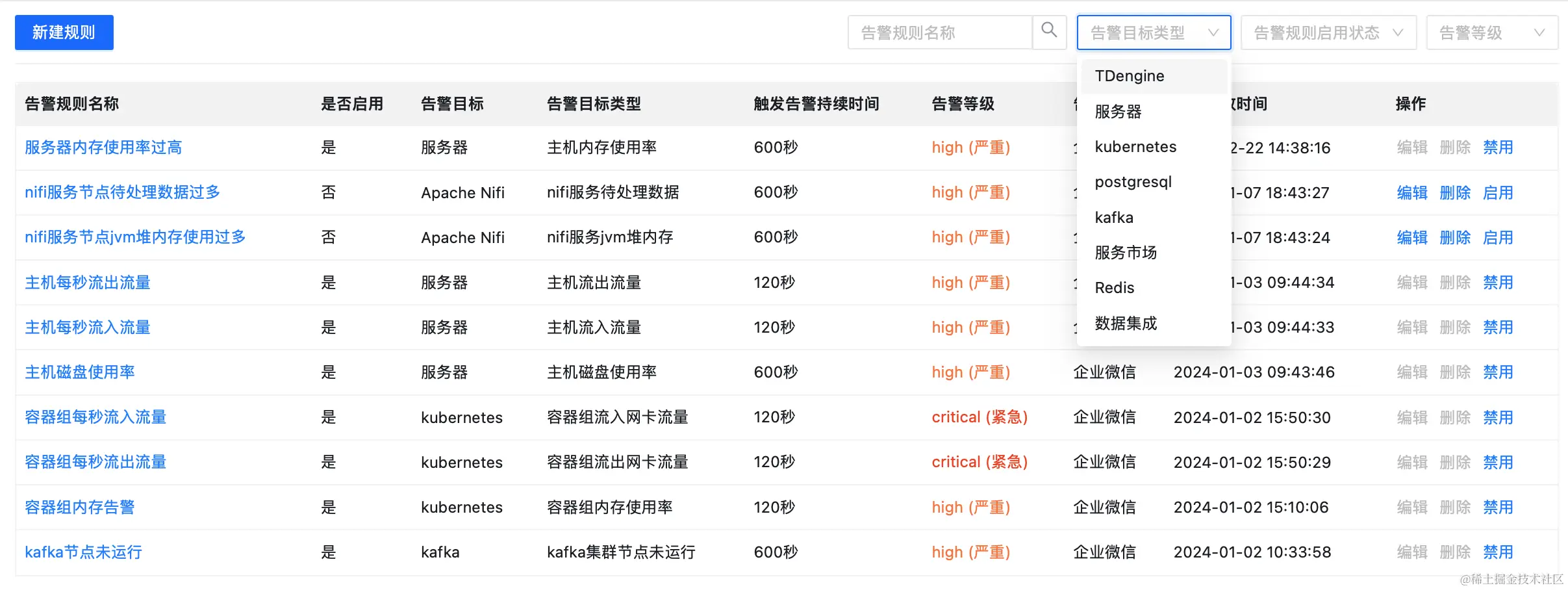
Task: Disable the 容器组内存告警 rule
Action: coord(1498,507)
